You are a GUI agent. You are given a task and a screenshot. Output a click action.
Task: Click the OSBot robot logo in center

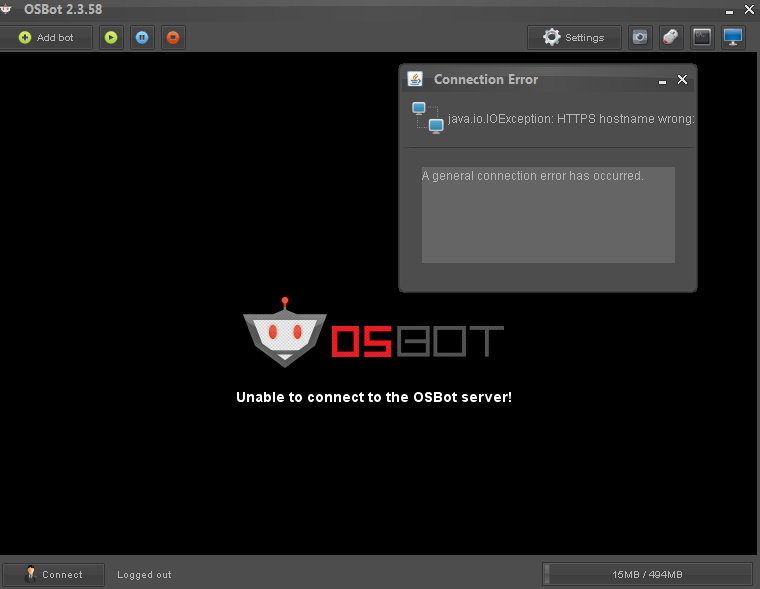click(285, 333)
